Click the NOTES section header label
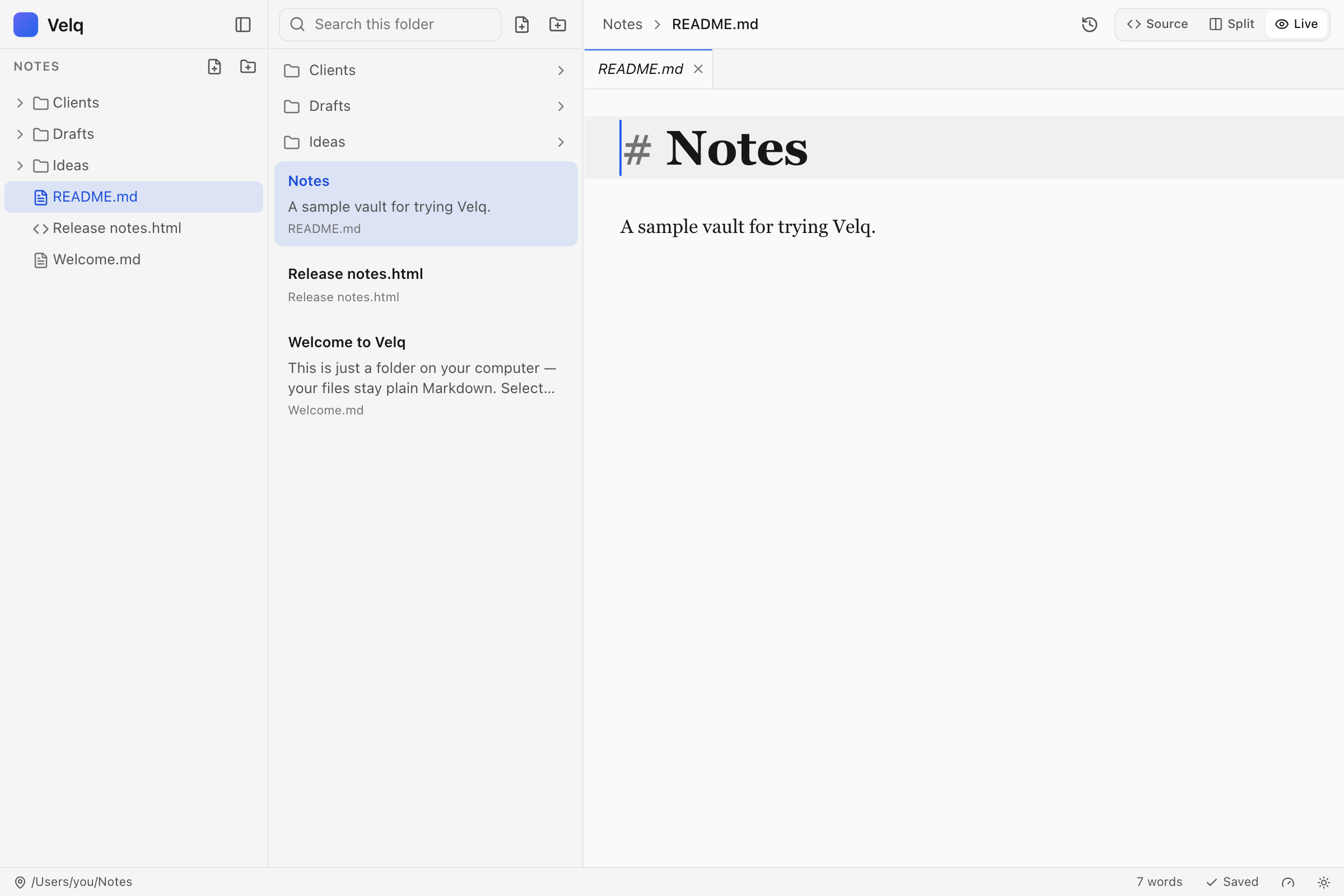1344x896 pixels. [36, 66]
